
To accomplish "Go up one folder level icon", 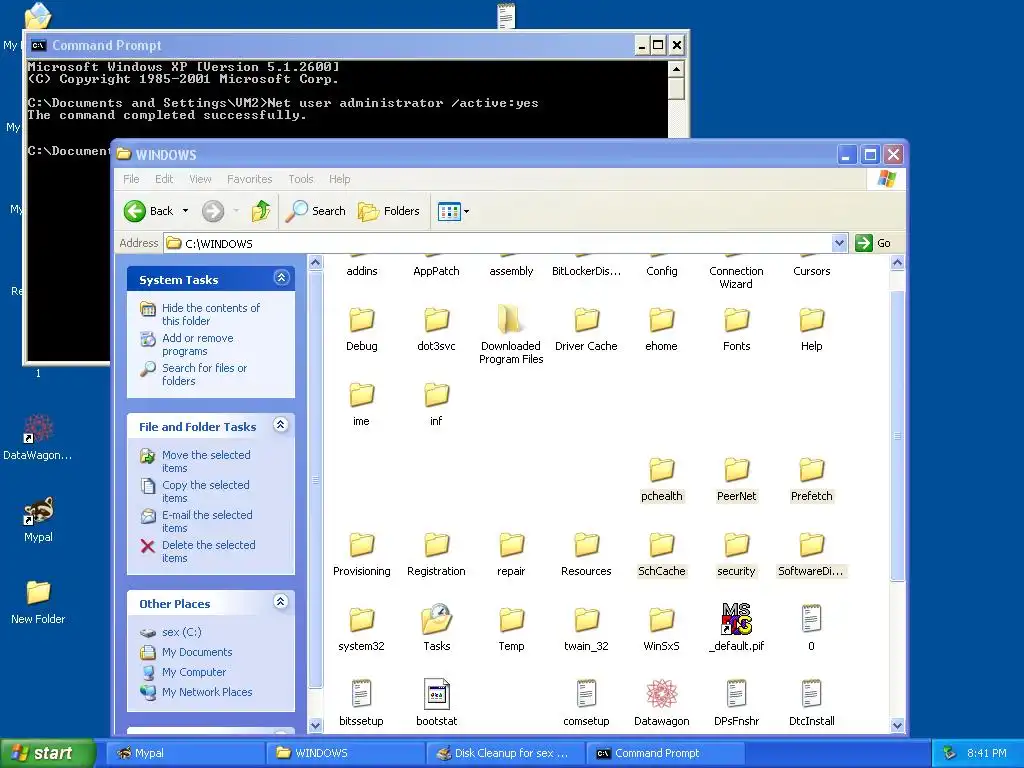I will coord(261,211).
